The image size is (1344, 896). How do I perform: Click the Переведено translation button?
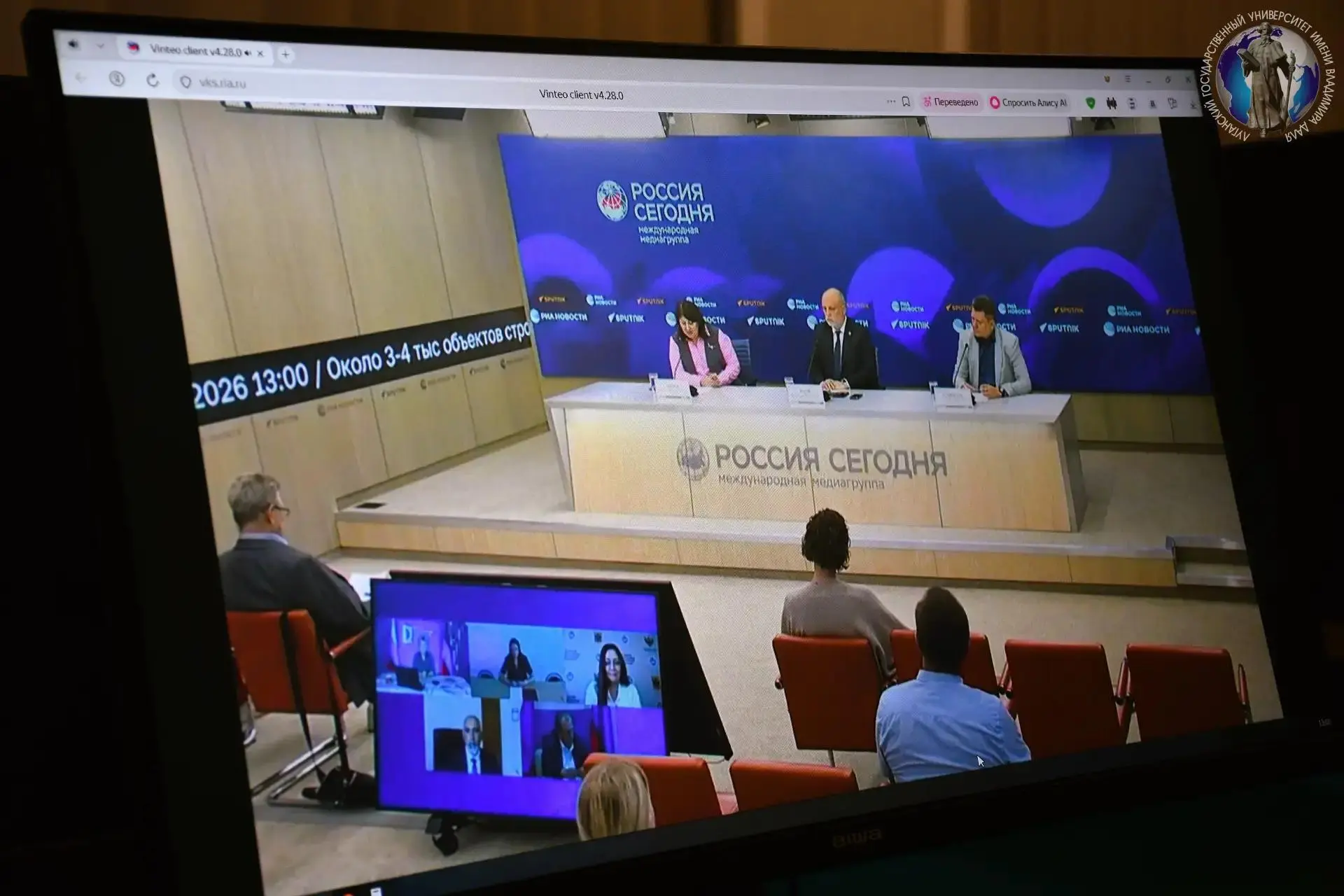(x=950, y=102)
